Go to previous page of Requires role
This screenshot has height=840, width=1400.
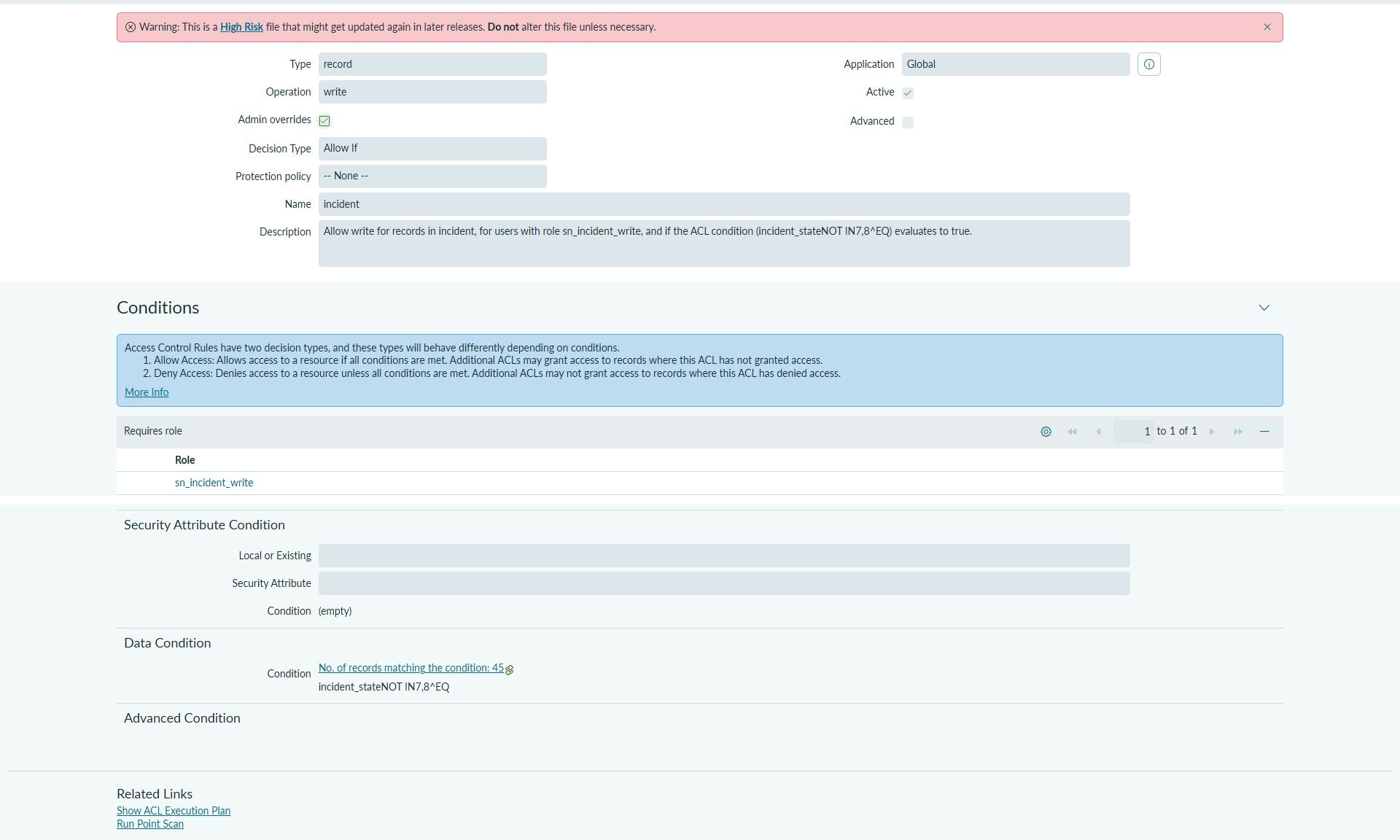pyautogui.click(x=1098, y=432)
